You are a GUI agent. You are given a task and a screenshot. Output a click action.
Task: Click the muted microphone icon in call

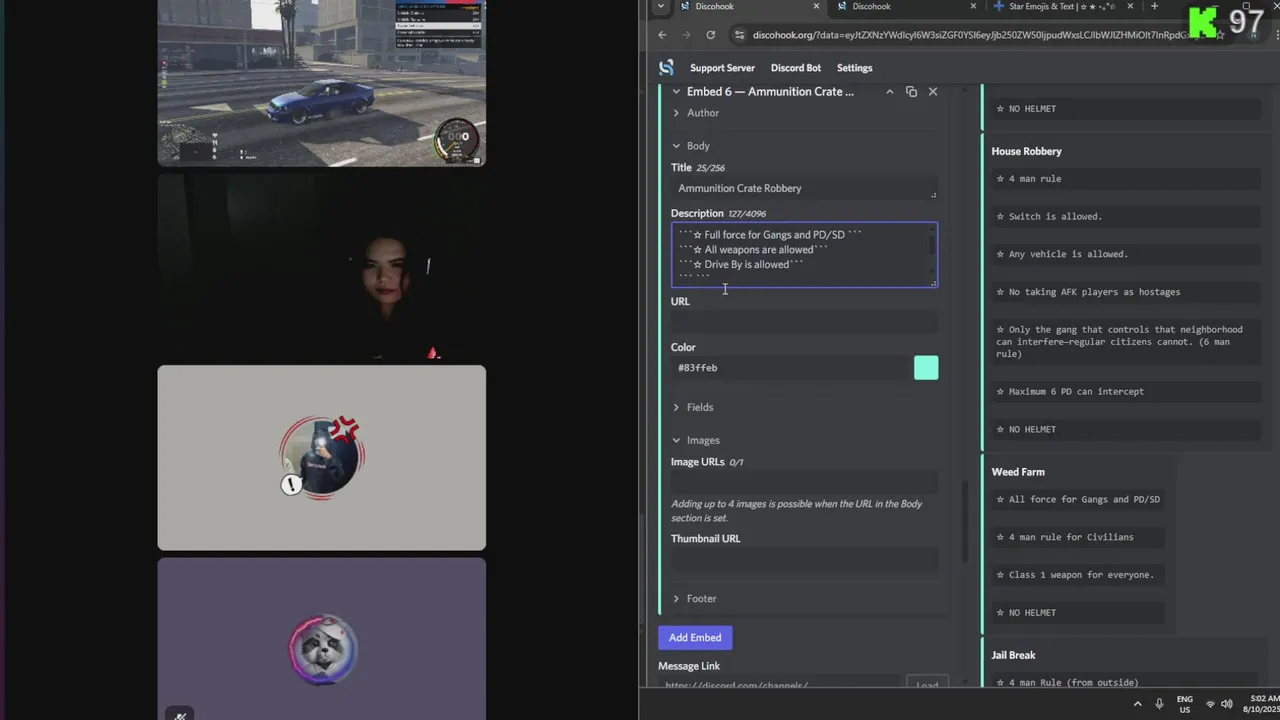180,714
